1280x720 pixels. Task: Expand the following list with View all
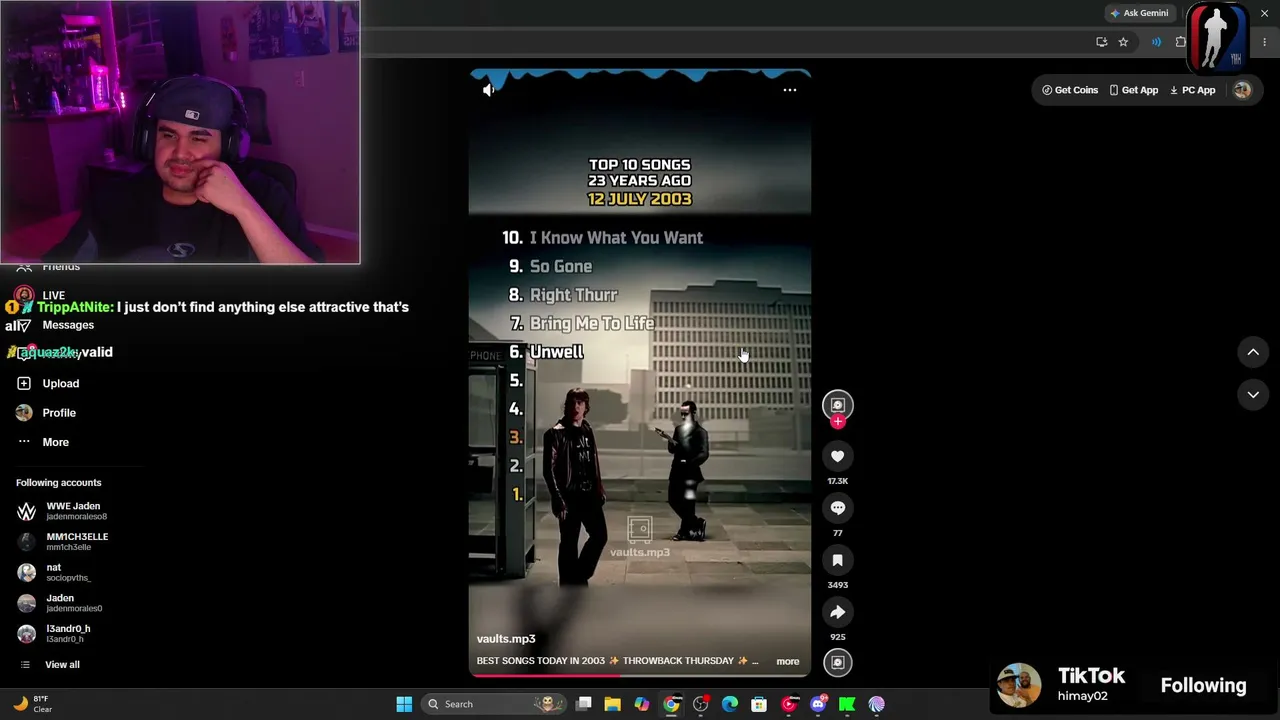pyautogui.click(x=50, y=665)
